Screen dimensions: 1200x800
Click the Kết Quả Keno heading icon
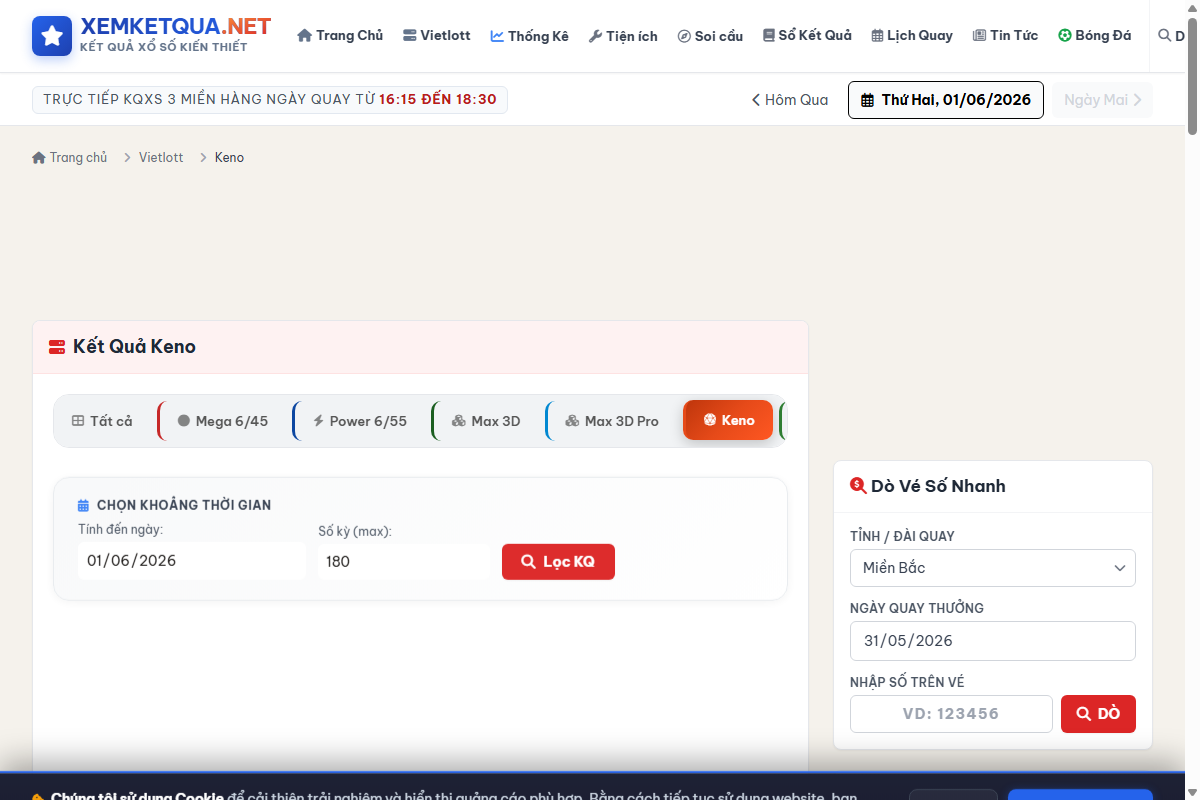[x=57, y=347]
